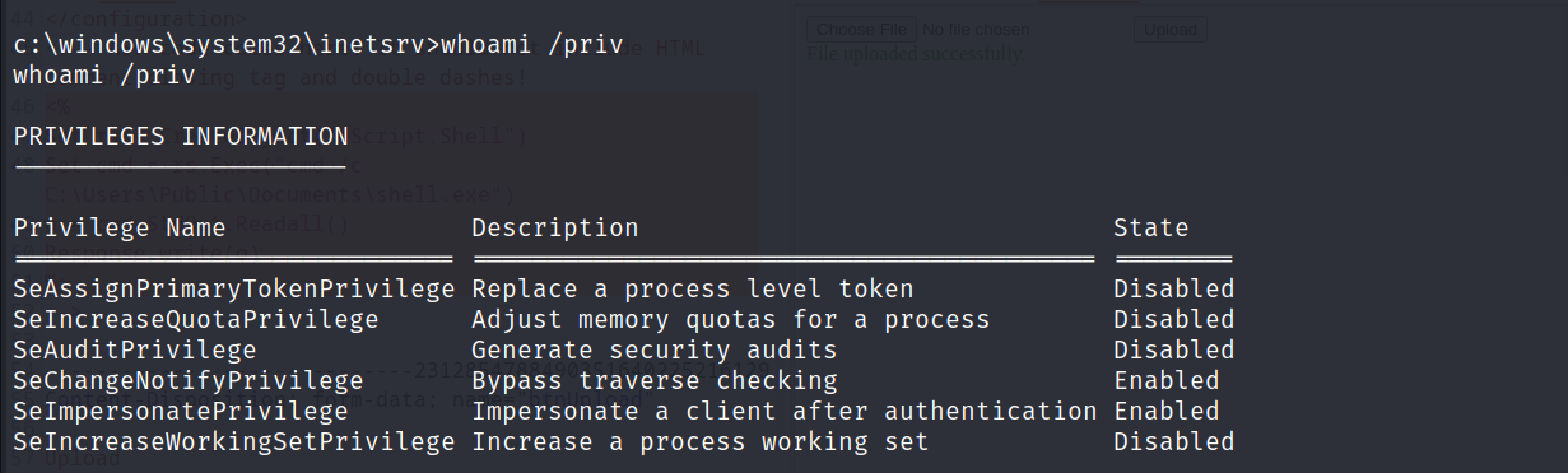Click the 'File uploaded successfully' message
The width and height of the screenshot is (1568, 473).
[x=916, y=54]
